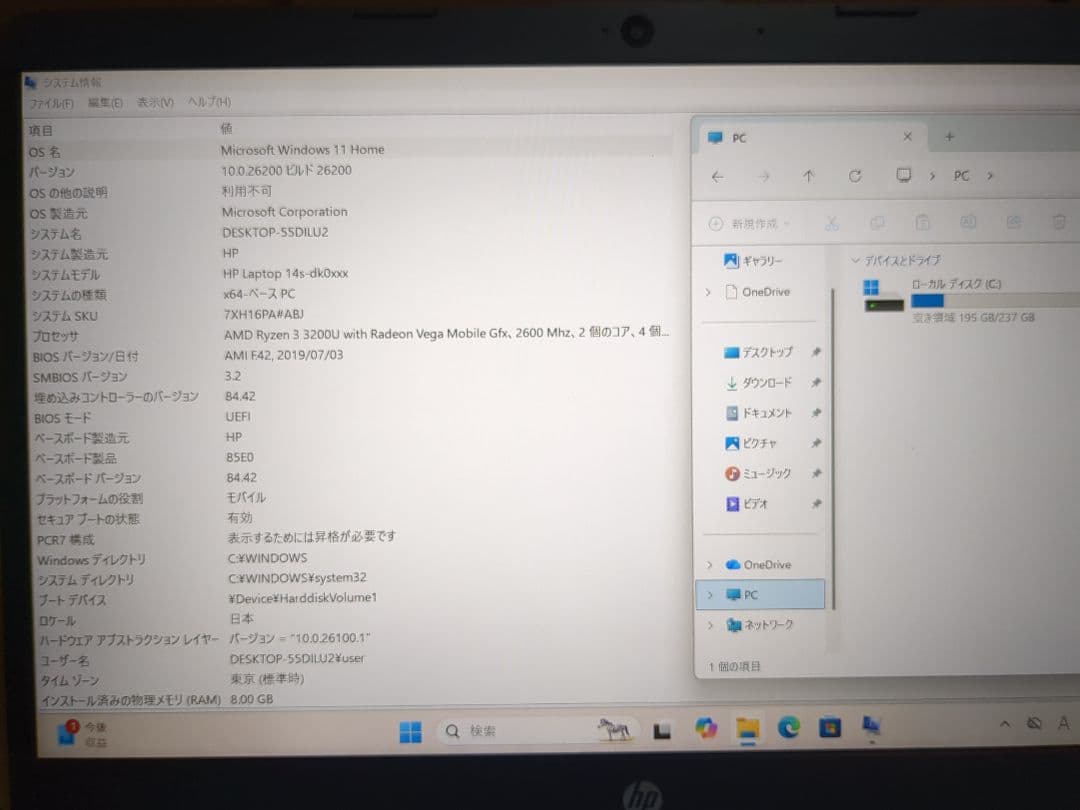
Task: Refresh the folder view with the reload icon
Action: click(855, 176)
